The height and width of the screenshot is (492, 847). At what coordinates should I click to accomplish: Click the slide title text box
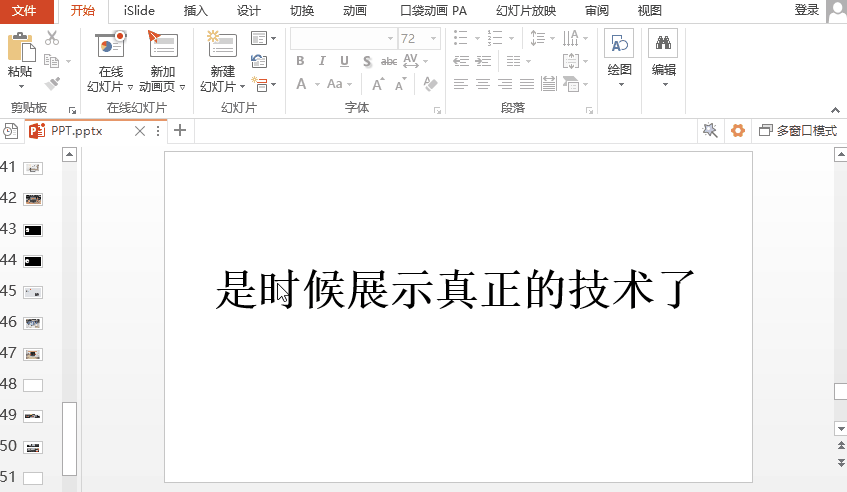(455, 289)
